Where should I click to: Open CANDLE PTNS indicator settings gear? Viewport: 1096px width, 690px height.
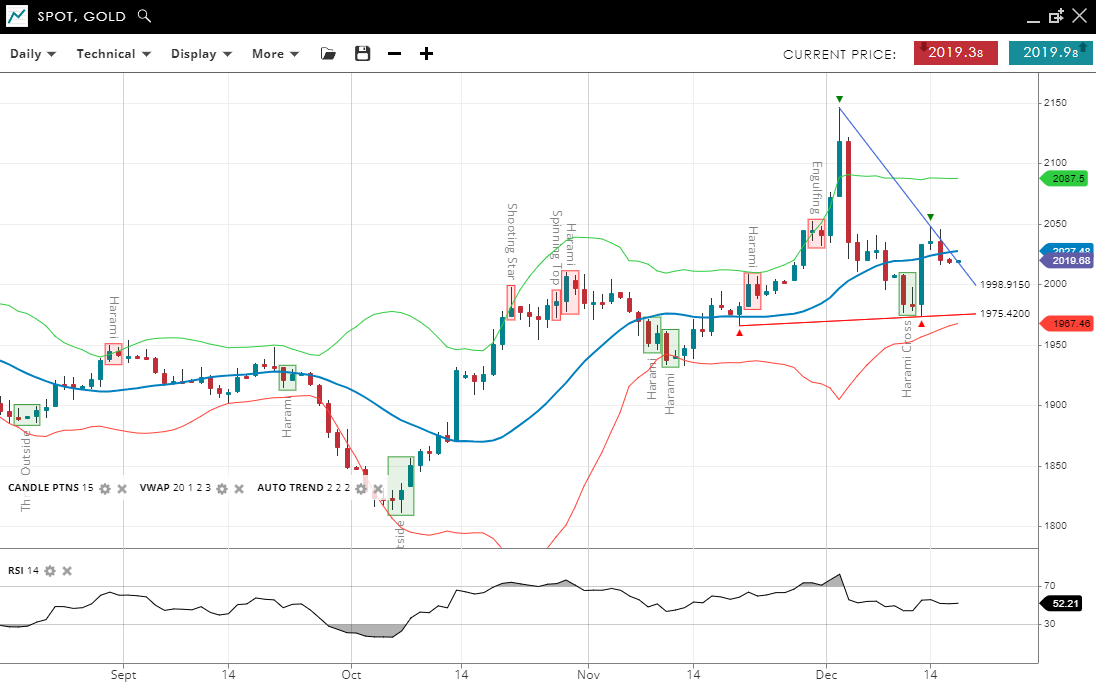(x=105, y=488)
